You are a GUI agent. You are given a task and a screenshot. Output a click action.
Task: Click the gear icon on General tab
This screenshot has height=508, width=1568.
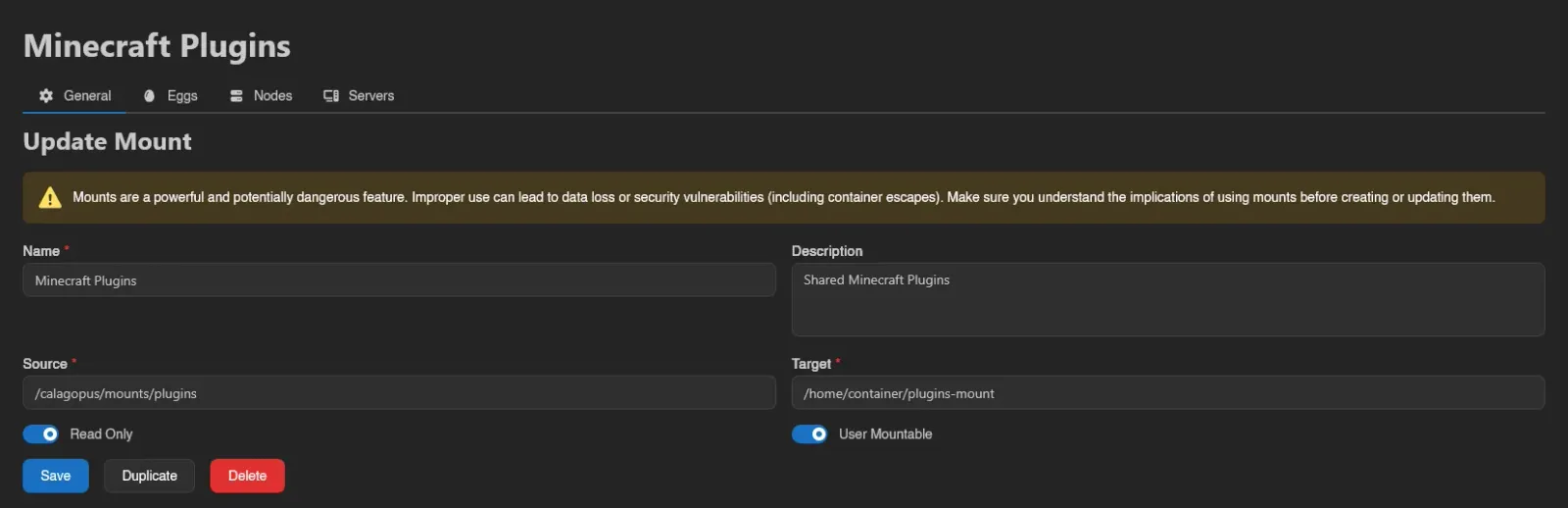[x=46, y=96]
